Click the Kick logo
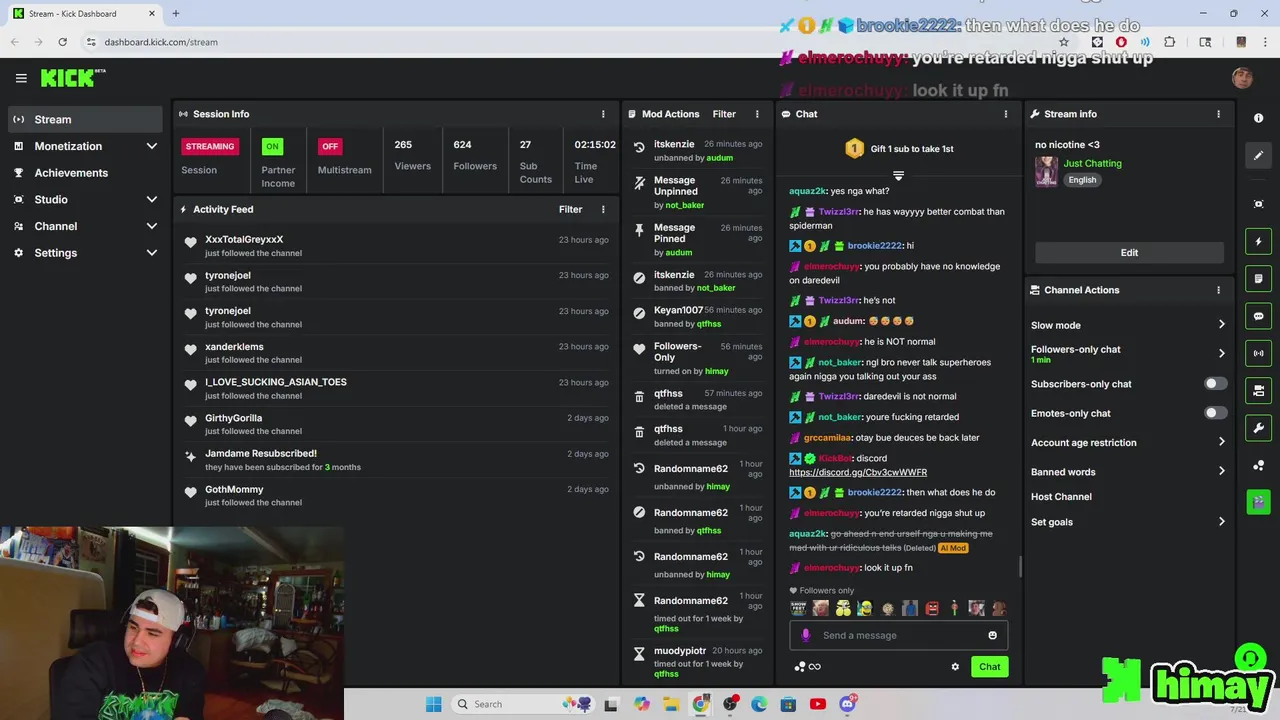Image resolution: width=1280 pixels, height=720 pixels. (72, 78)
